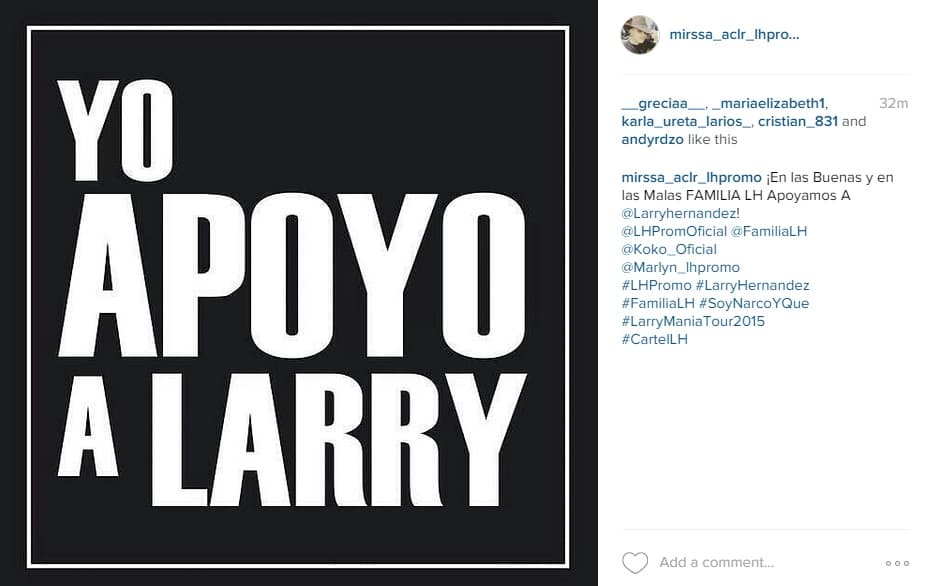Browse the #CartelLH hashtag
This screenshot has width=925, height=586.
click(654, 339)
